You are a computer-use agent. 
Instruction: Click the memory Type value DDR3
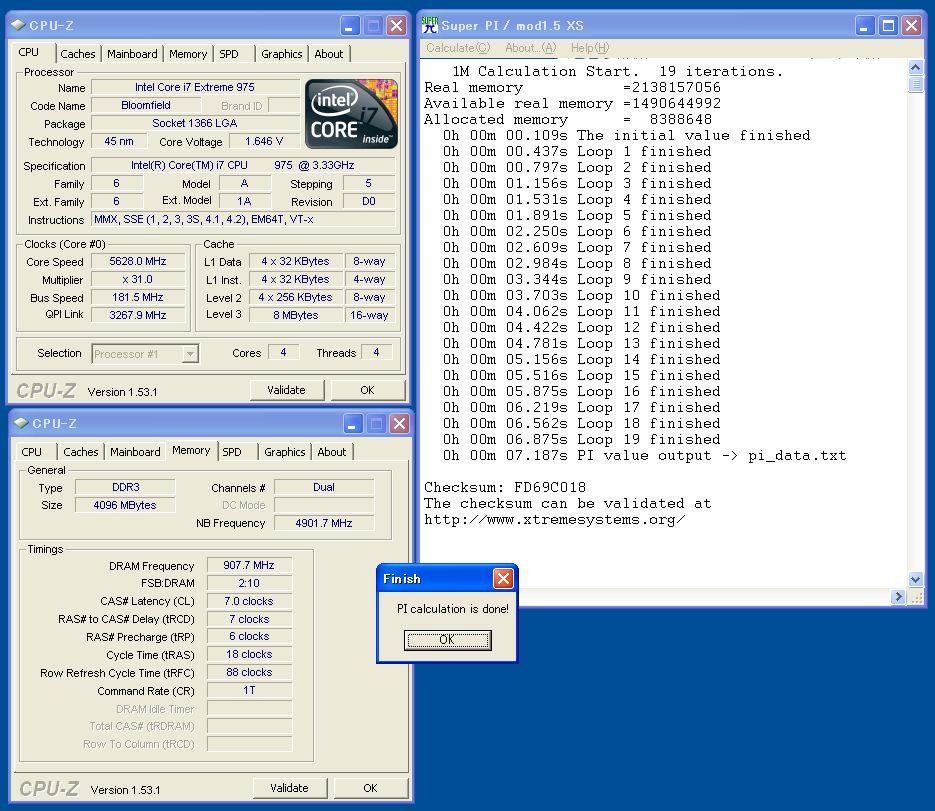click(x=125, y=487)
